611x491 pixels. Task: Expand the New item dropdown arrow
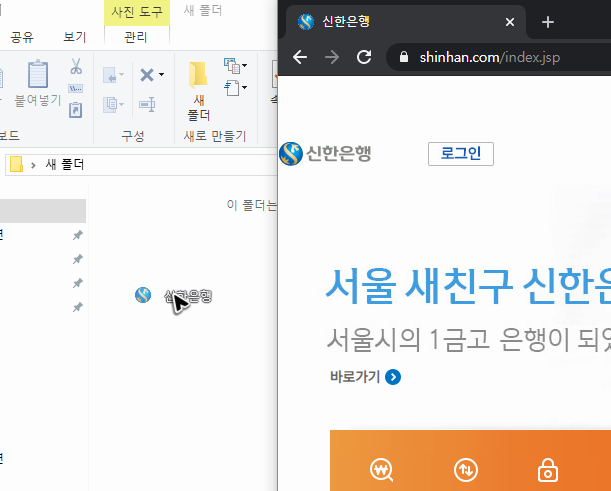244,65
